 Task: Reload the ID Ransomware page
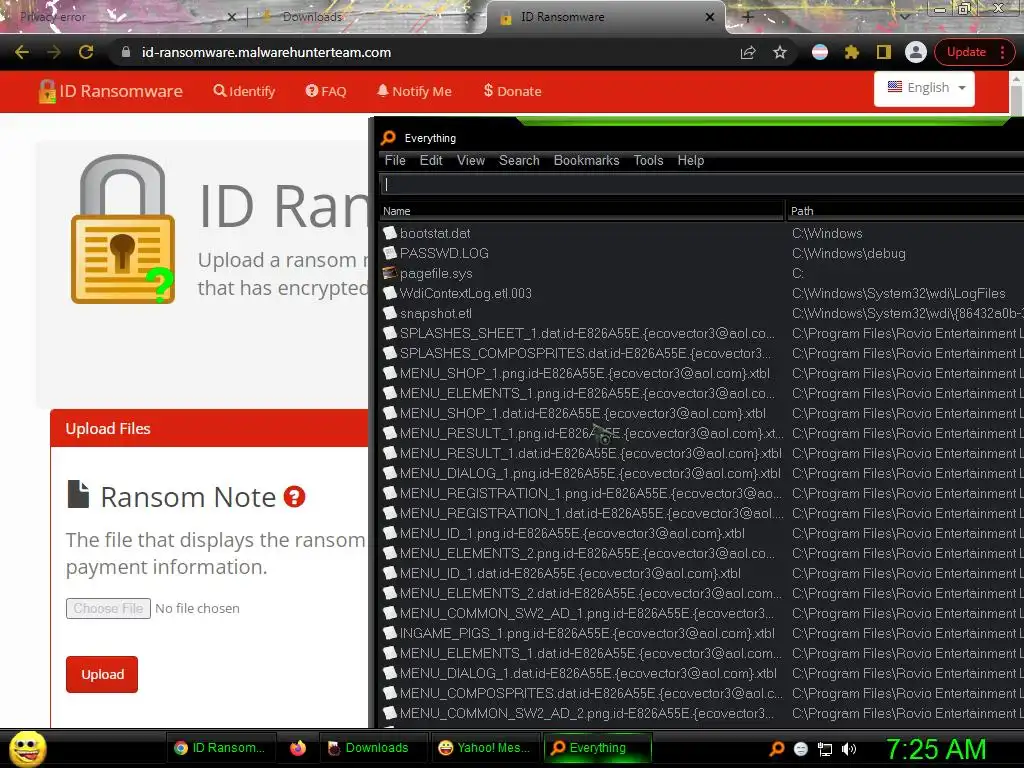click(86, 52)
